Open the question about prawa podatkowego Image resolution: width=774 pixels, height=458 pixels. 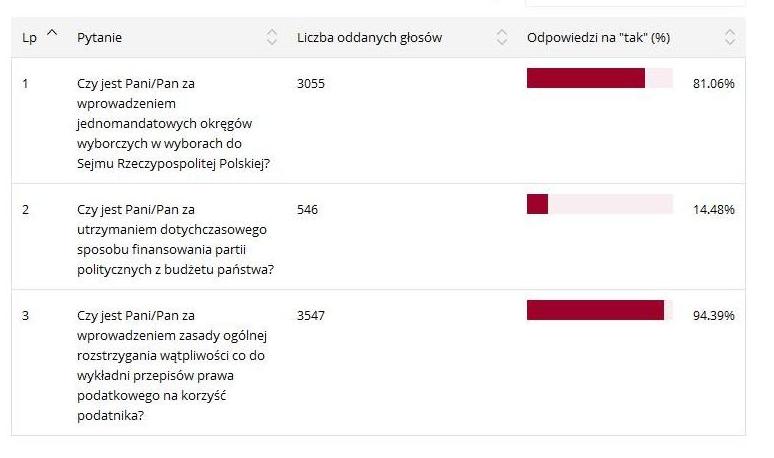[x=176, y=366]
